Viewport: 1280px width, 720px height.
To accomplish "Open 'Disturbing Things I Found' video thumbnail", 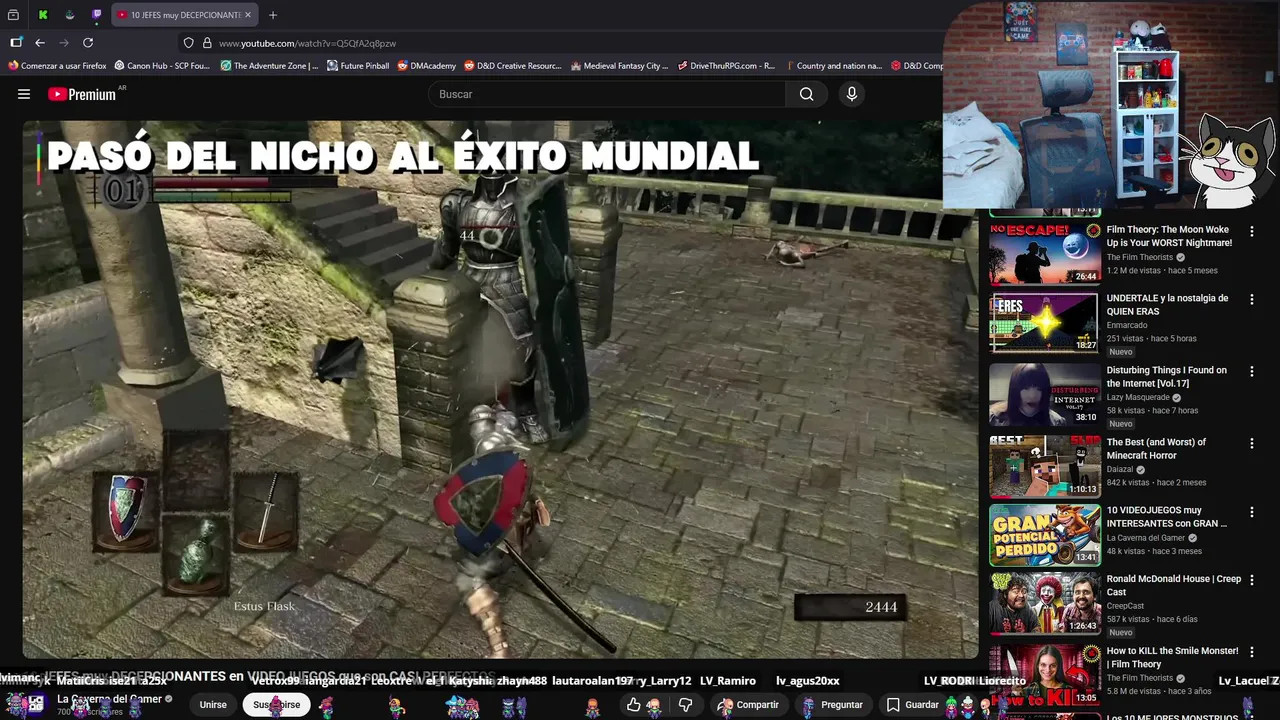I will tap(1044, 394).
